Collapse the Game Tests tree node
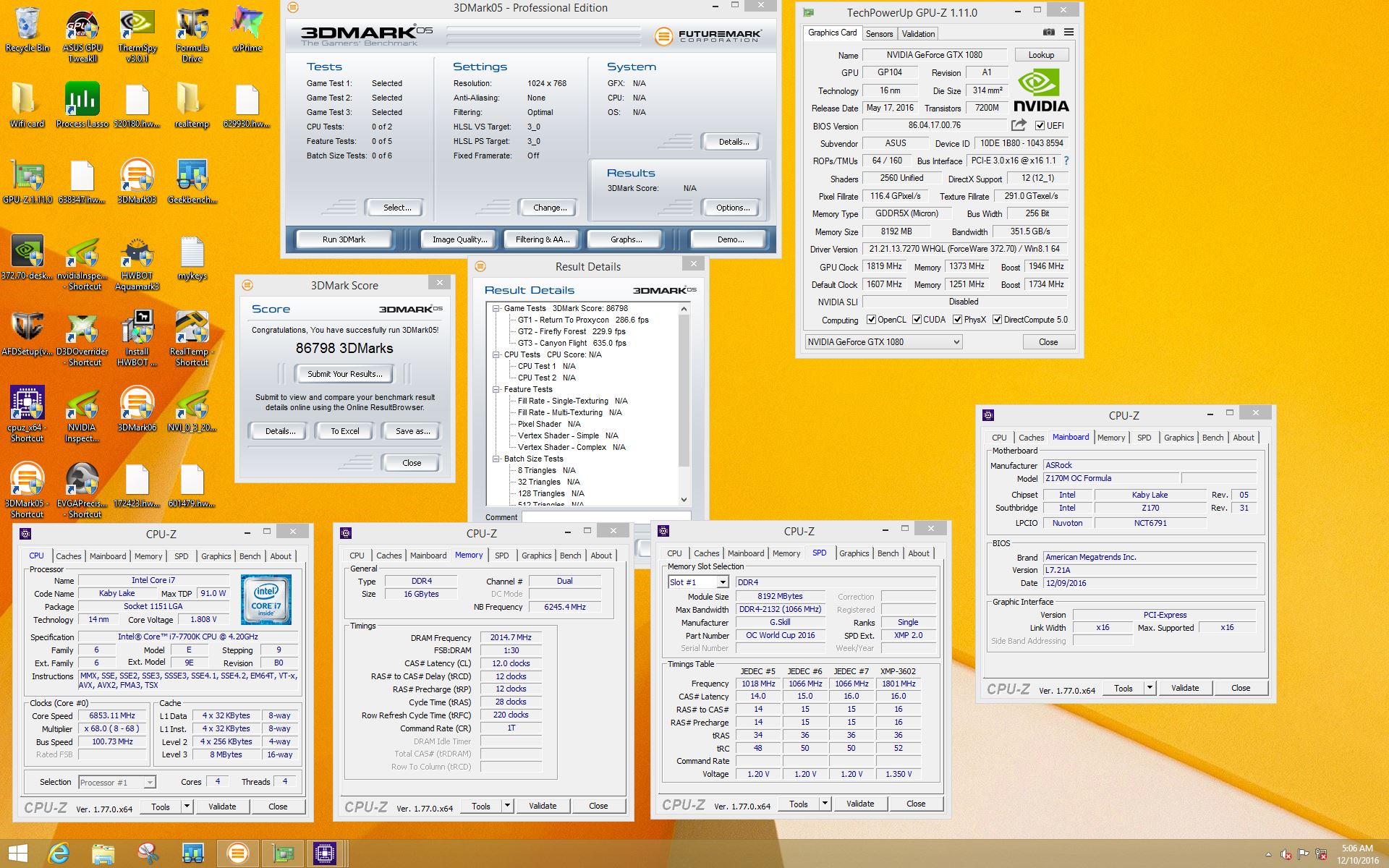This screenshot has width=1389, height=868. coord(496,309)
